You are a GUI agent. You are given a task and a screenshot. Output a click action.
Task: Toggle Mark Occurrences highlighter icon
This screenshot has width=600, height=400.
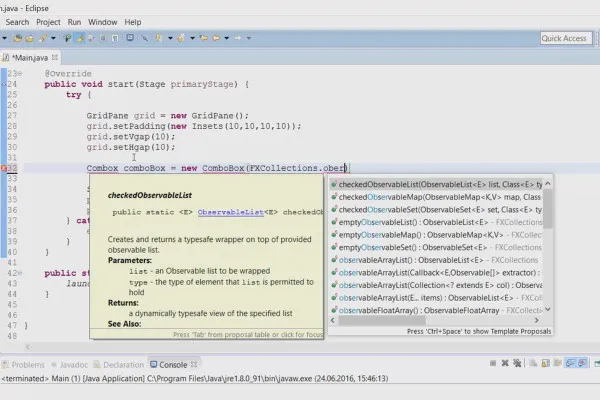80,38
